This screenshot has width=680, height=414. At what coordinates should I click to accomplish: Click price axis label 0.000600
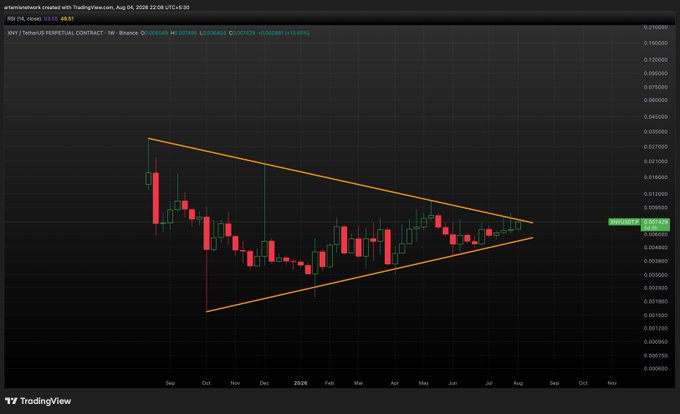(656, 369)
